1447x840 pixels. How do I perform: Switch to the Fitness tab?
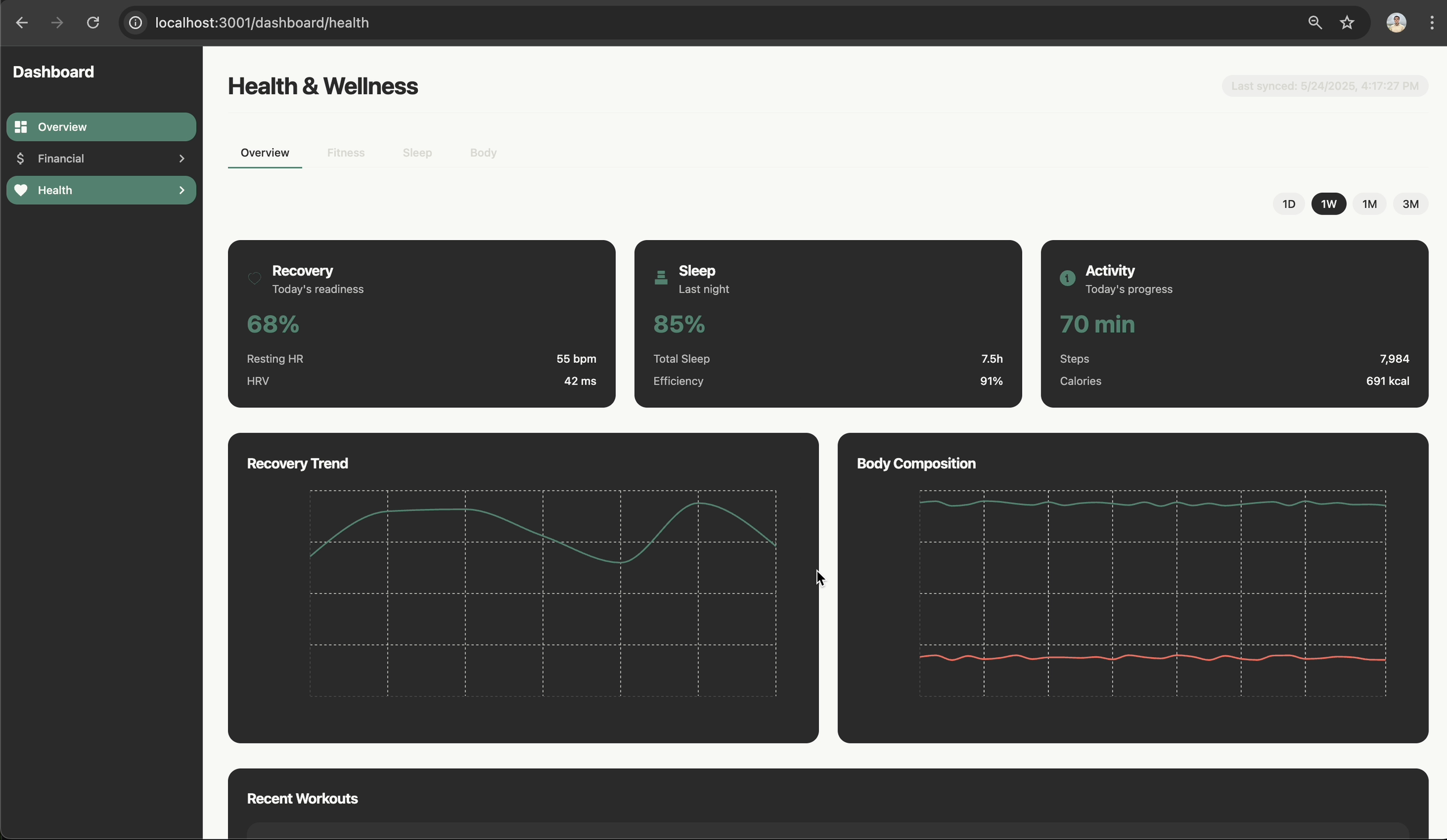click(346, 153)
